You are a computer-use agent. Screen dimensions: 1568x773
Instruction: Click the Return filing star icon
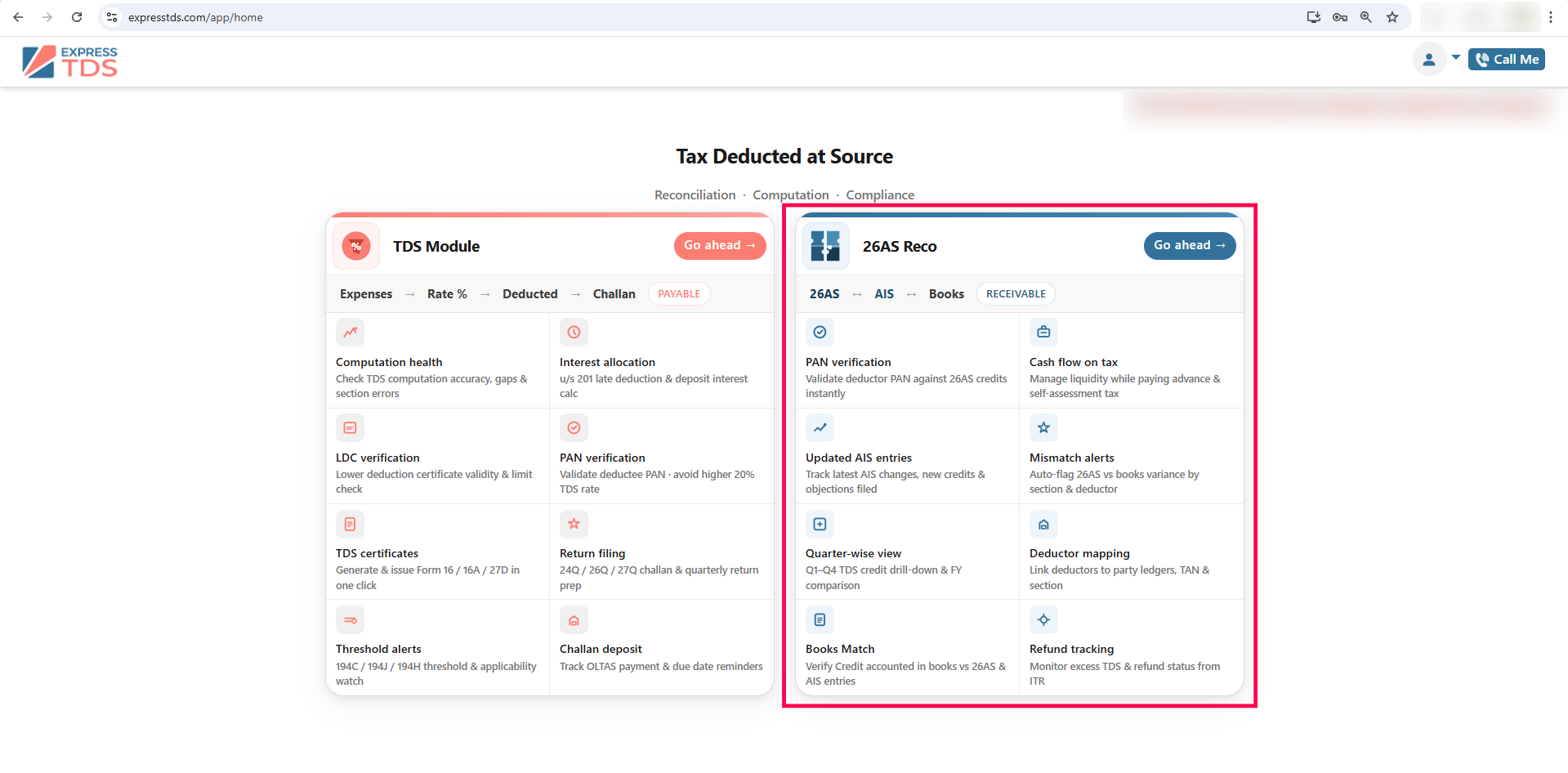coord(574,524)
